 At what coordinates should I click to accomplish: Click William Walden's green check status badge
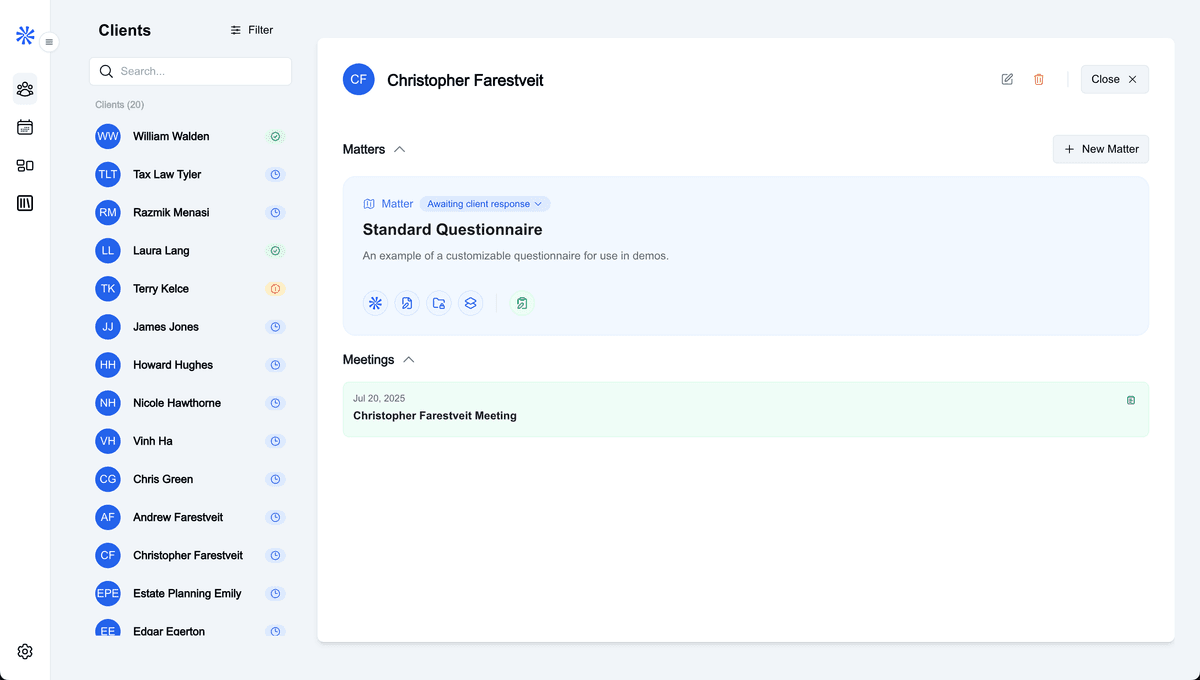click(x=276, y=136)
